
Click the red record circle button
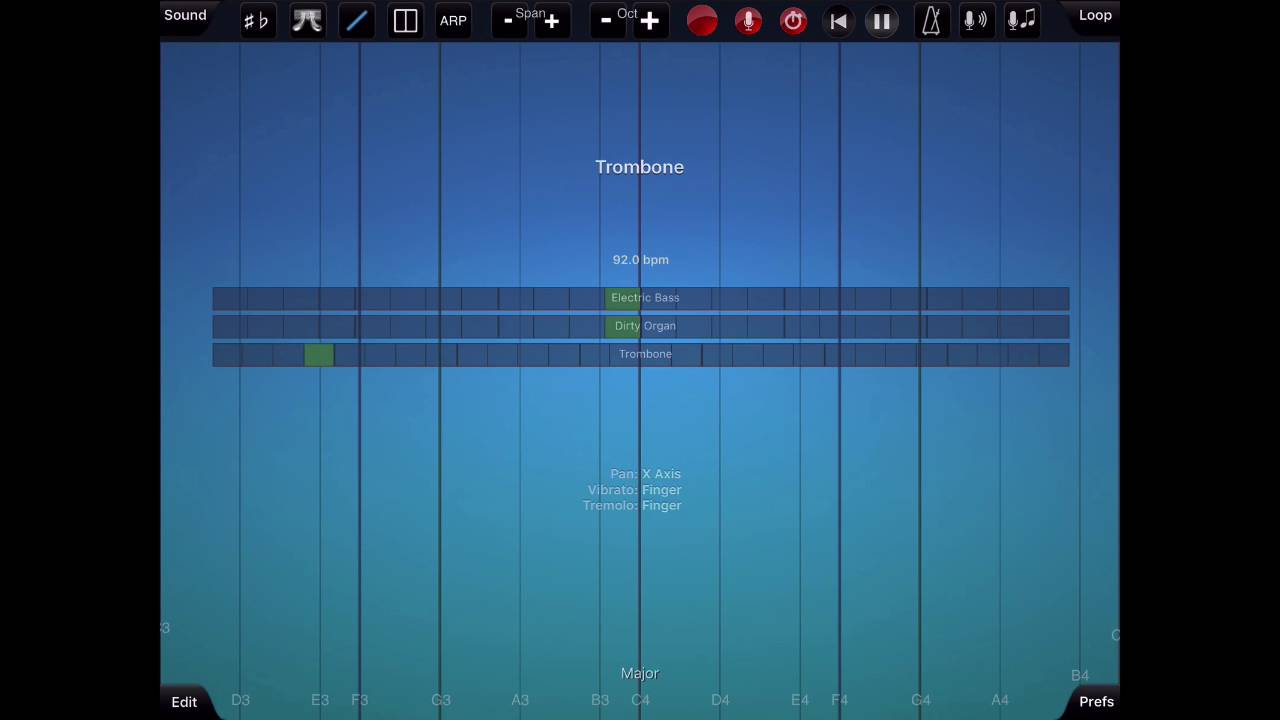click(x=702, y=20)
